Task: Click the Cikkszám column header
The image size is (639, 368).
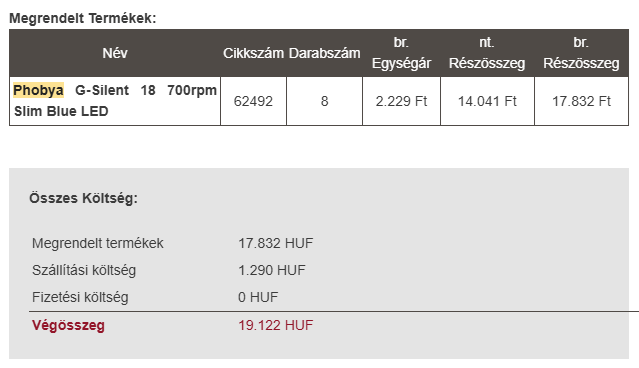Action: tap(253, 53)
